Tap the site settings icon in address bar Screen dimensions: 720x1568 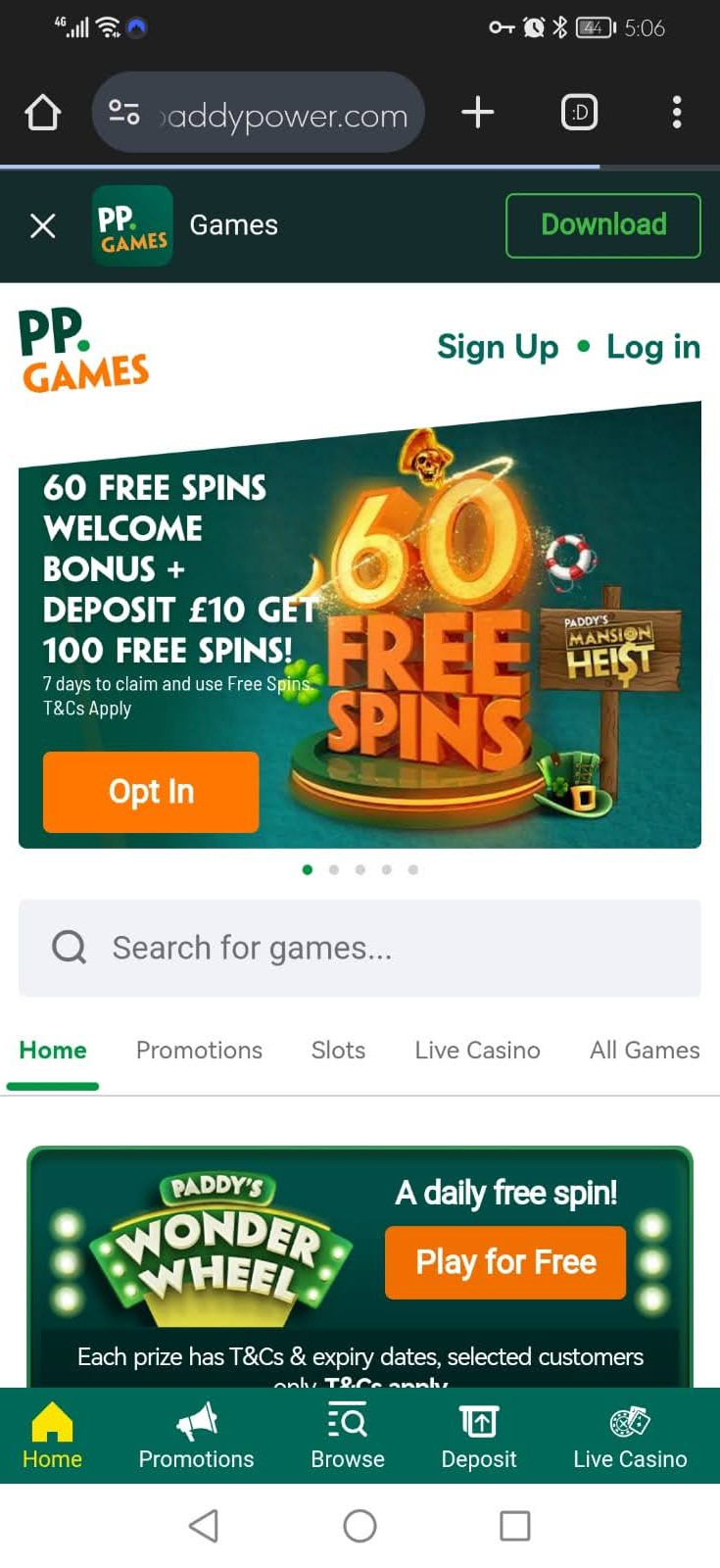123,113
